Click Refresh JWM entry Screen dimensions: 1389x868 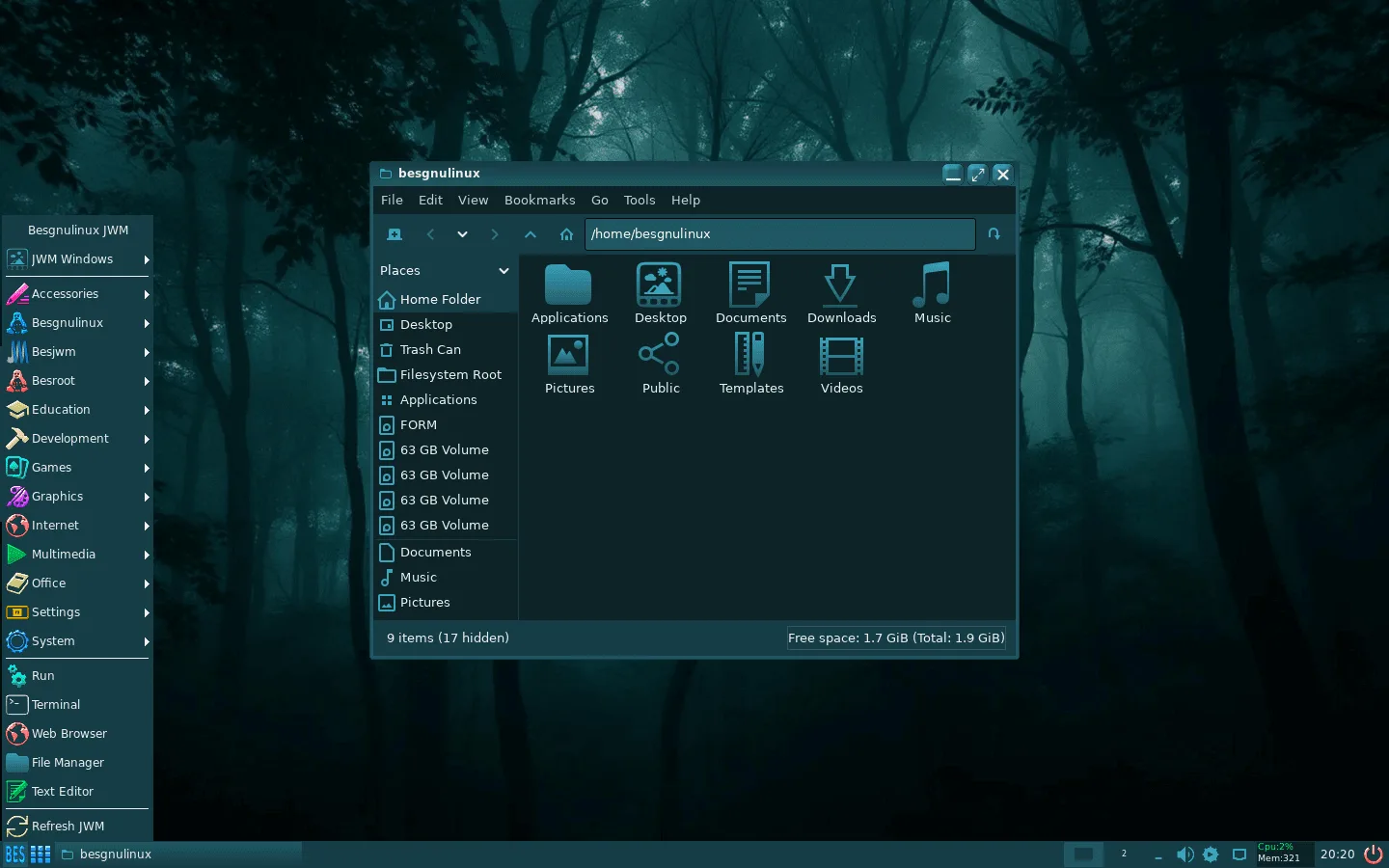tap(68, 827)
